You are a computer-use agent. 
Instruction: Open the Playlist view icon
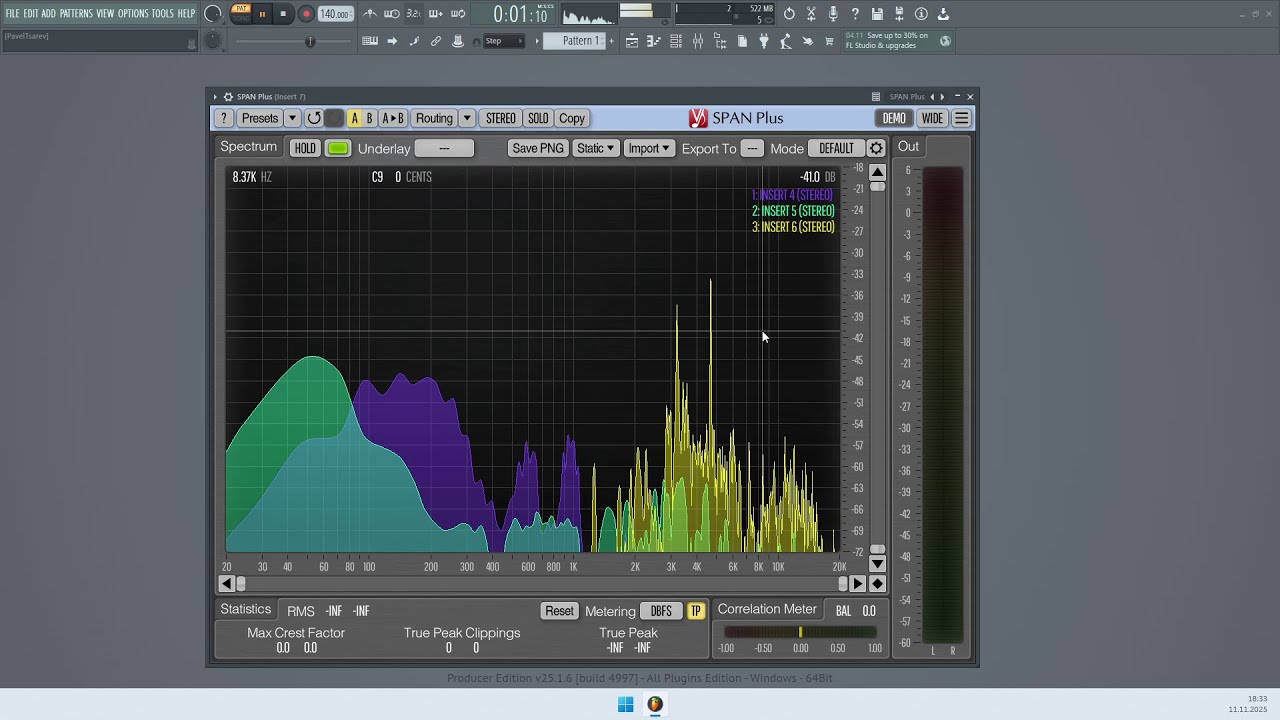632,41
